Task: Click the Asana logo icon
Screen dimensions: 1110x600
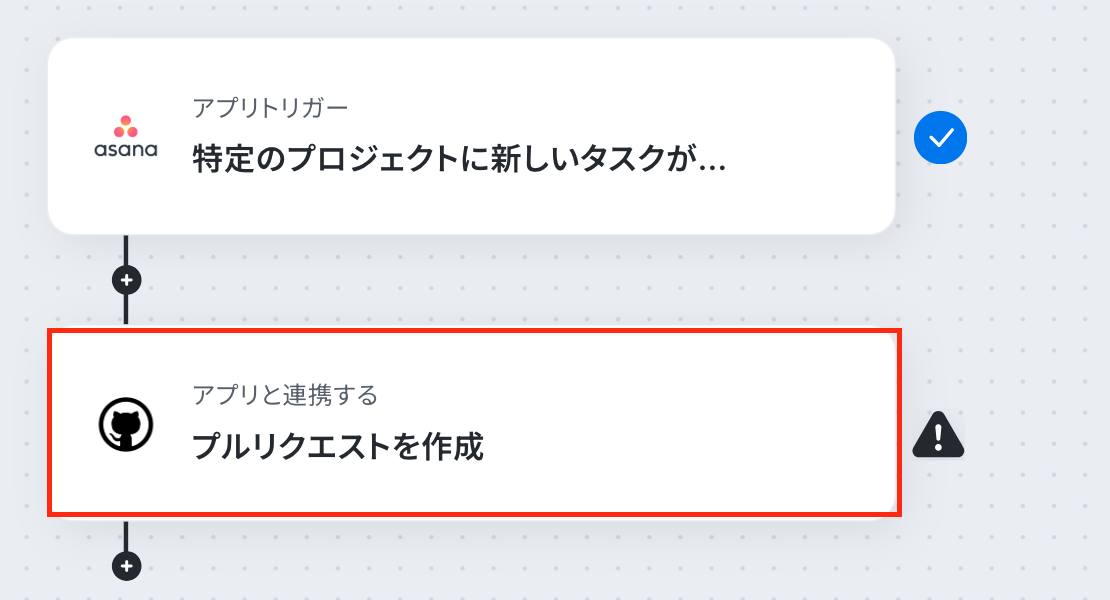Action: pyautogui.click(x=125, y=137)
